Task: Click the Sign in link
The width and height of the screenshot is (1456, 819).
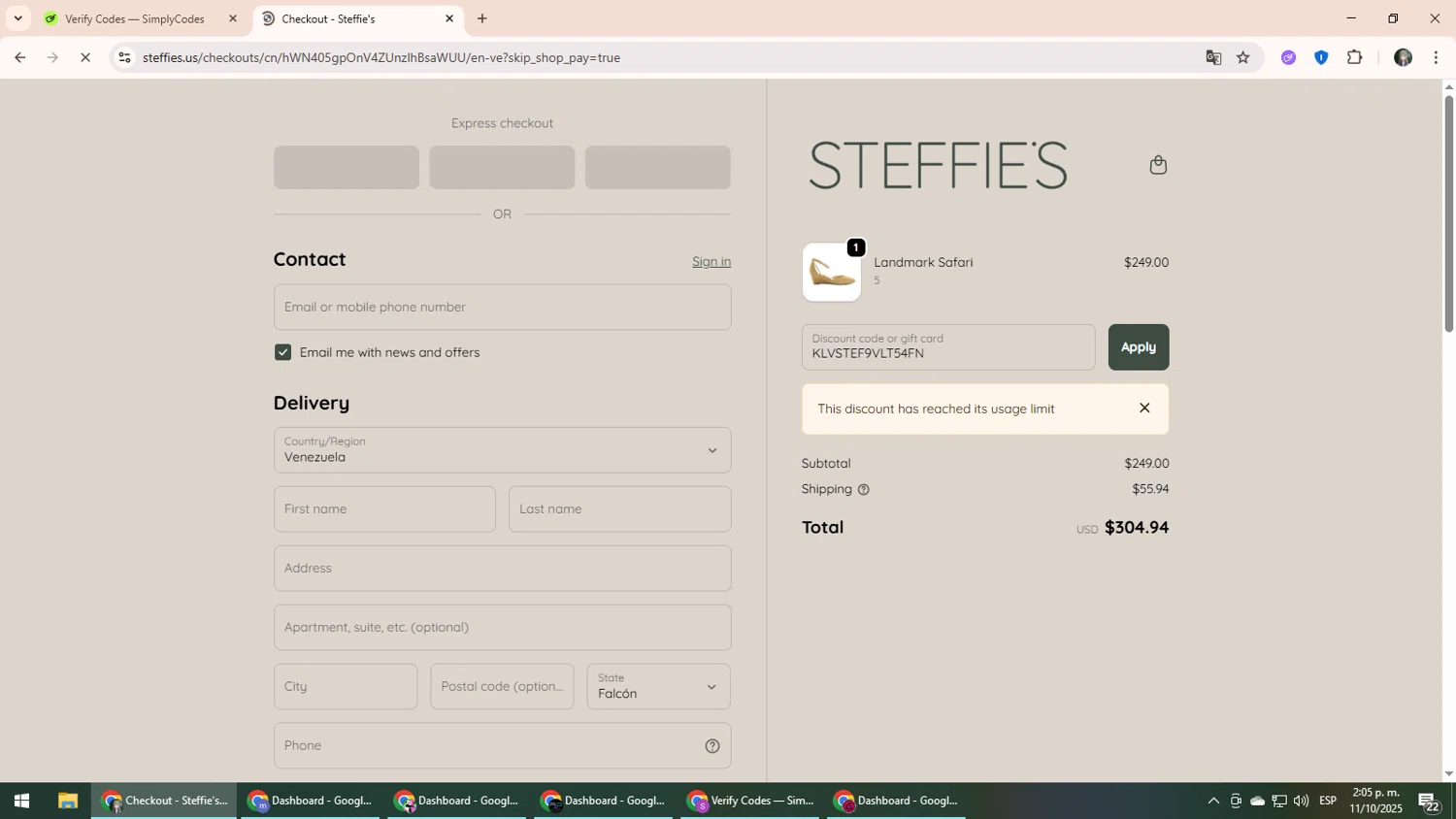Action: (x=711, y=262)
